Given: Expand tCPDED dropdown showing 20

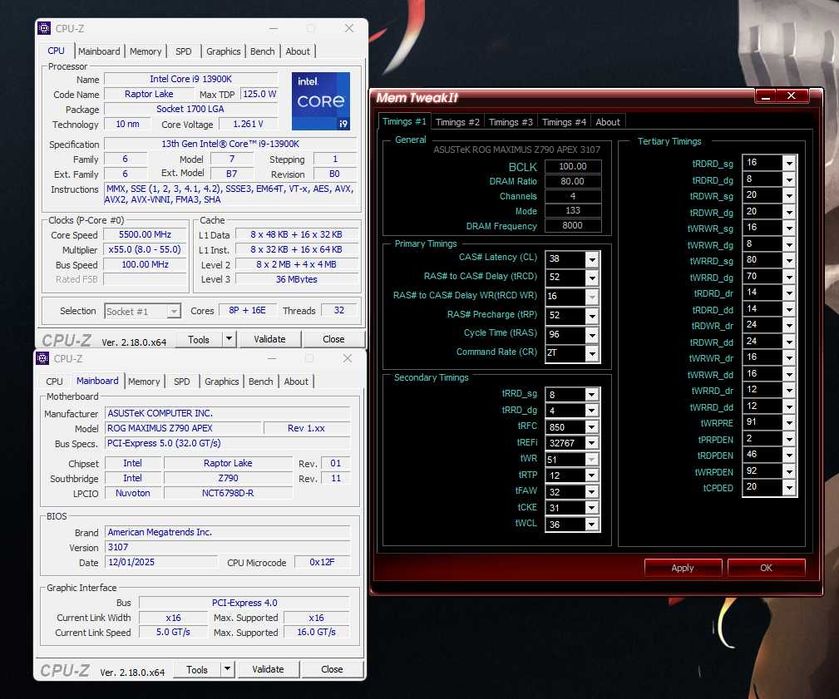Looking at the screenshot, I should pyautogui.click(x=789, y=488).
